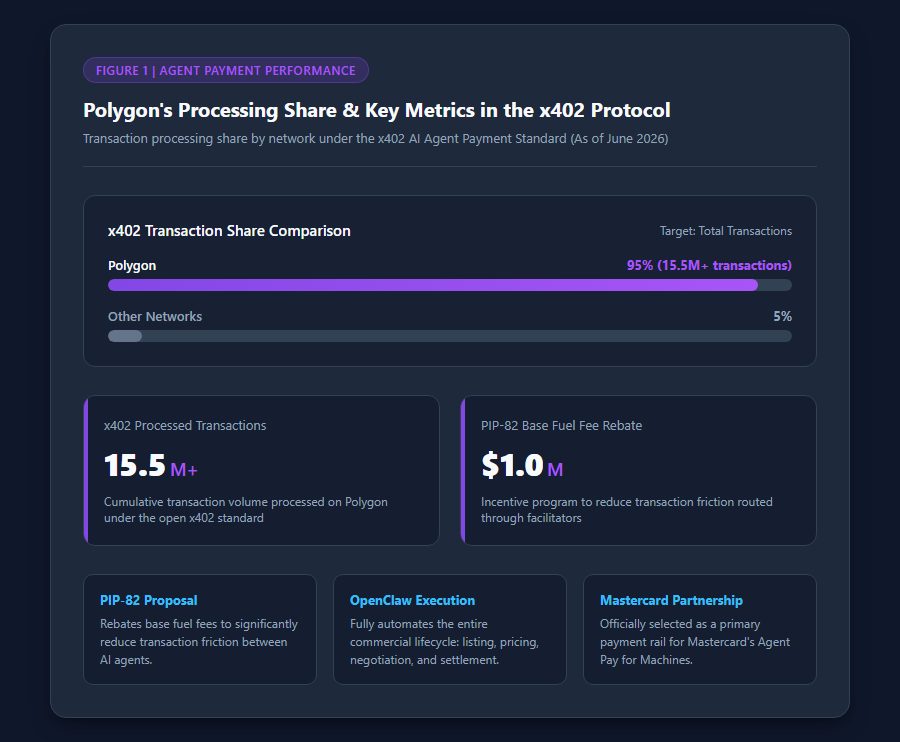Click the "Cumulative transaction volume processed on Polygon" description
Screen dimensions: 900x742
[246, 510]
